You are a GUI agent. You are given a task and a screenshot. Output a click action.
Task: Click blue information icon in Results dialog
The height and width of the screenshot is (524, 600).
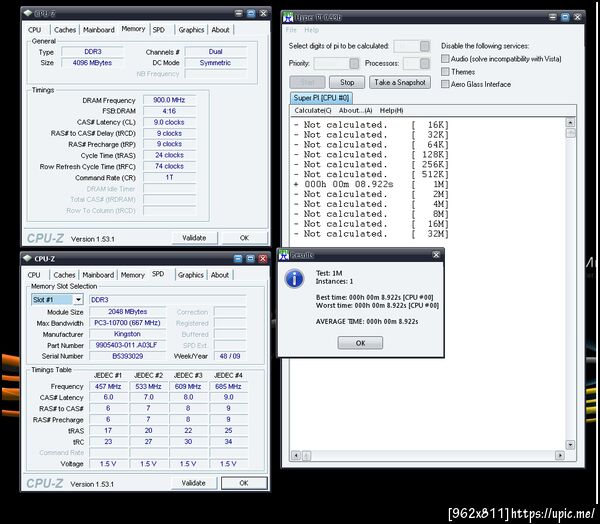point(294,279)
